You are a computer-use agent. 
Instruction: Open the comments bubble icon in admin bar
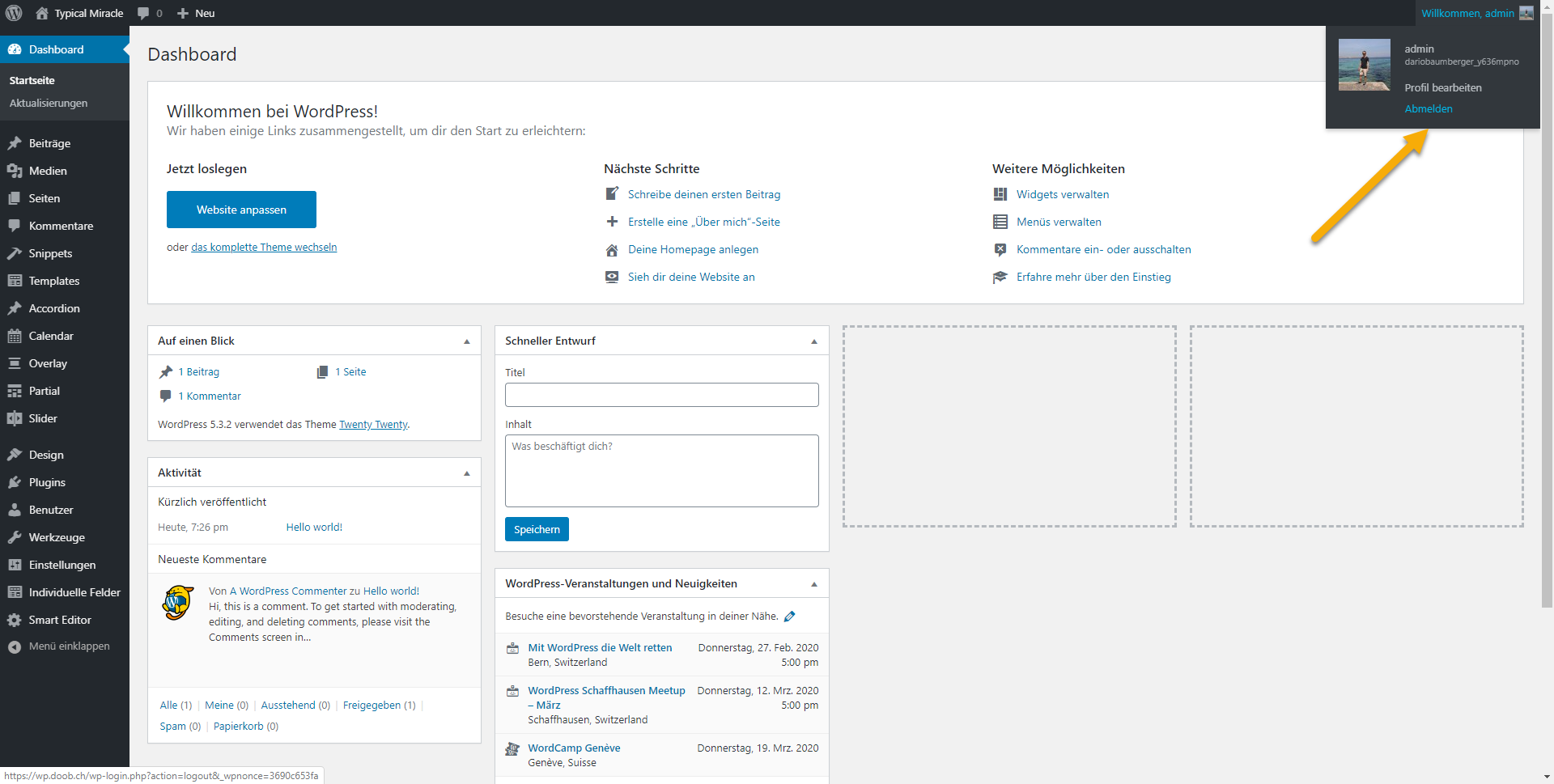pos(143,13)
